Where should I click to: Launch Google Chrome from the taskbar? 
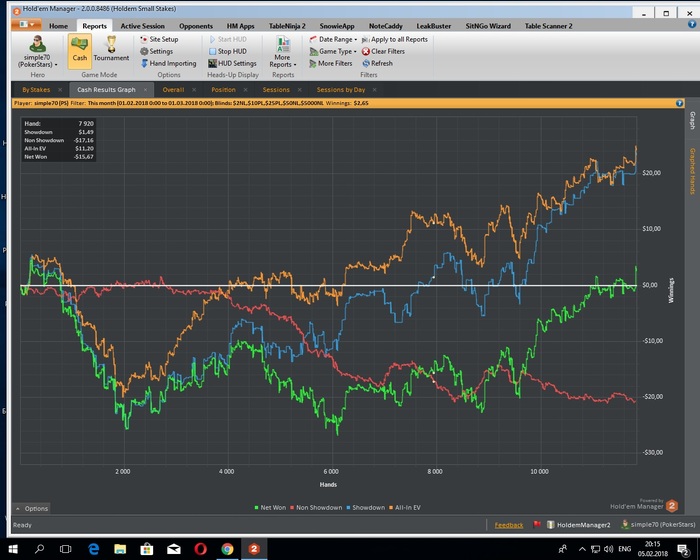pos(227,549)
